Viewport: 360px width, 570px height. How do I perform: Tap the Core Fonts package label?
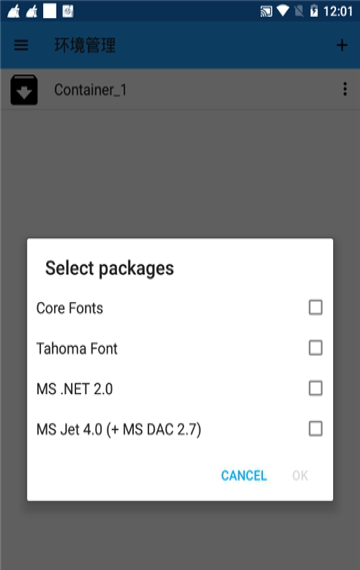pyautogui.click(x=70, y=308)
